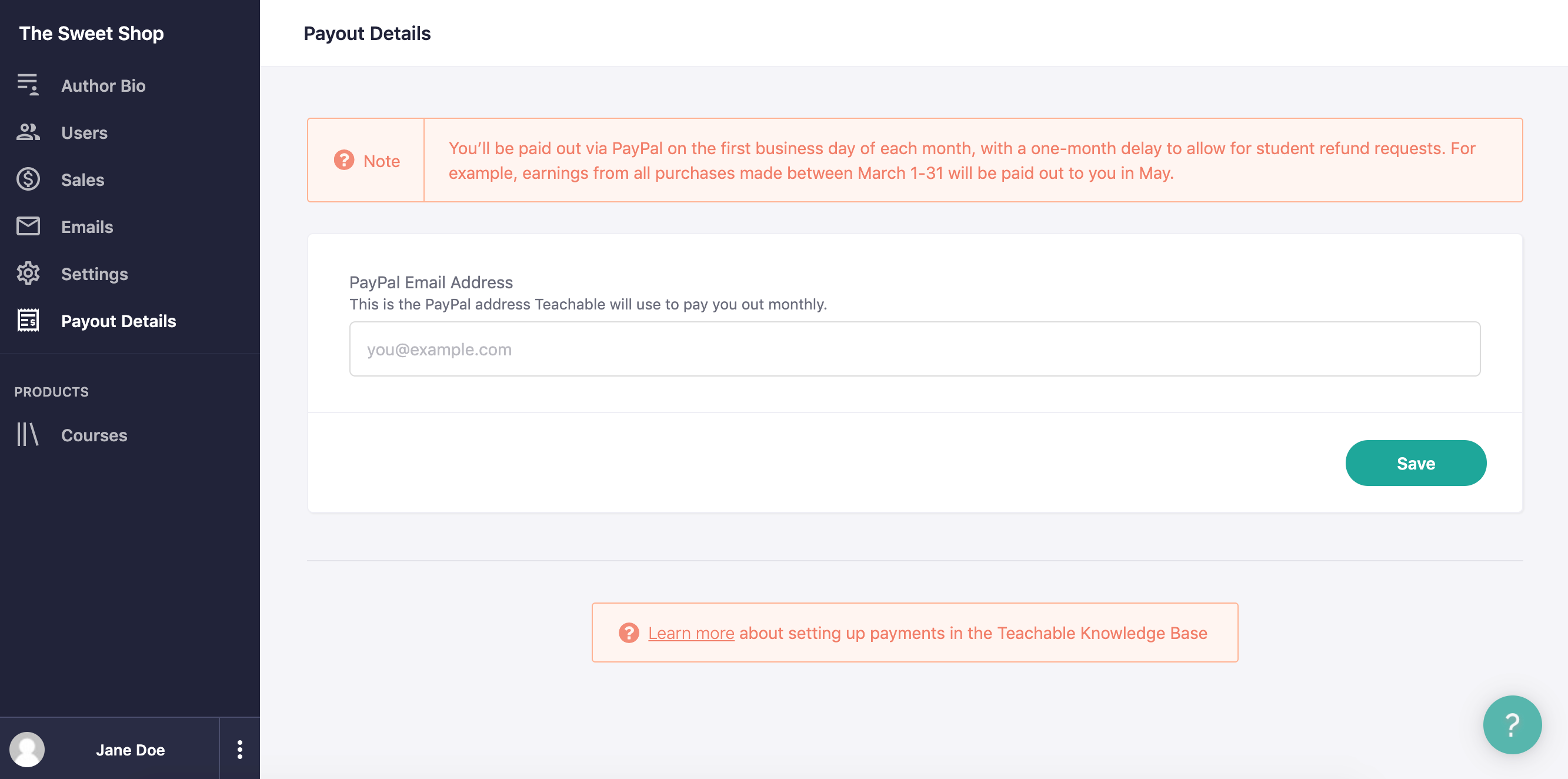
Task: Click the Emails envelope icon
Action: [x=28, y=226]
